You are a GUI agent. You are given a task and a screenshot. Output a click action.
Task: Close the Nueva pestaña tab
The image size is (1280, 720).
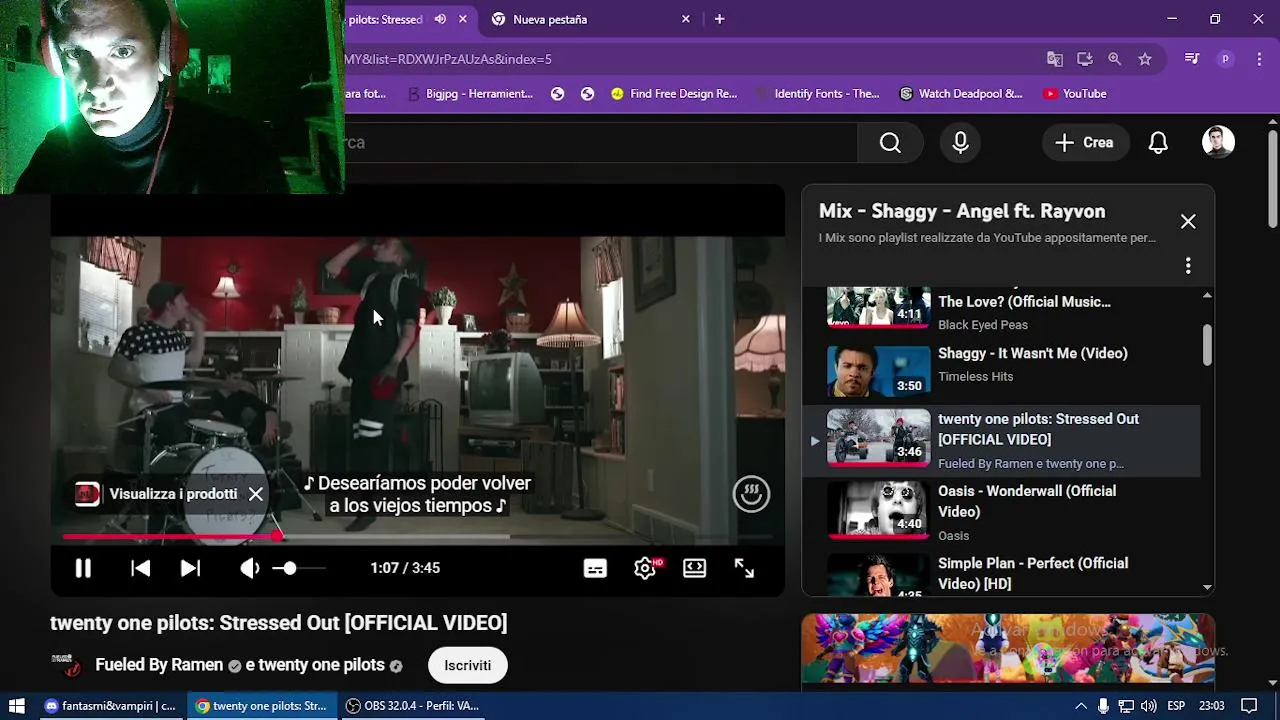686,19
